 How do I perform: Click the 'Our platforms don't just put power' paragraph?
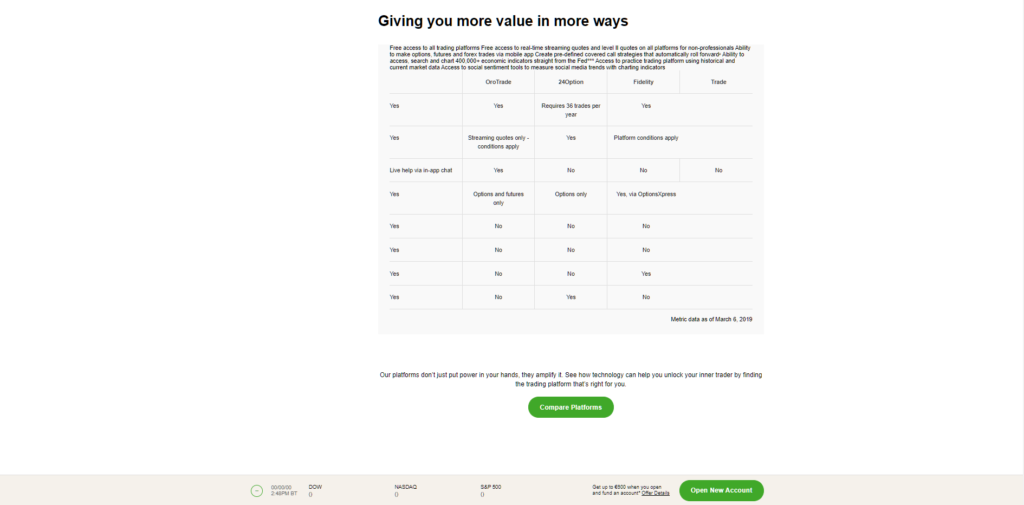pyautogui.click(x=571, y=380)
